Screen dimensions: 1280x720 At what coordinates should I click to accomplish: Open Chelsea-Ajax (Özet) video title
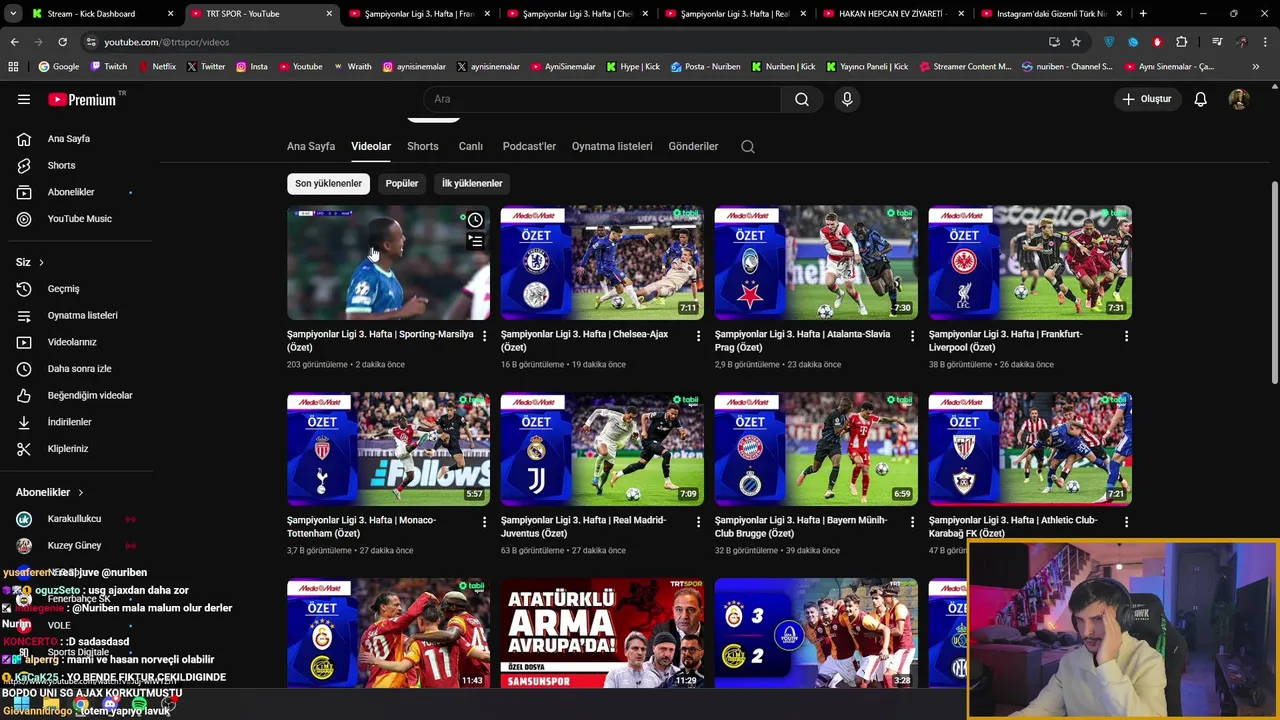click(584, 341)
